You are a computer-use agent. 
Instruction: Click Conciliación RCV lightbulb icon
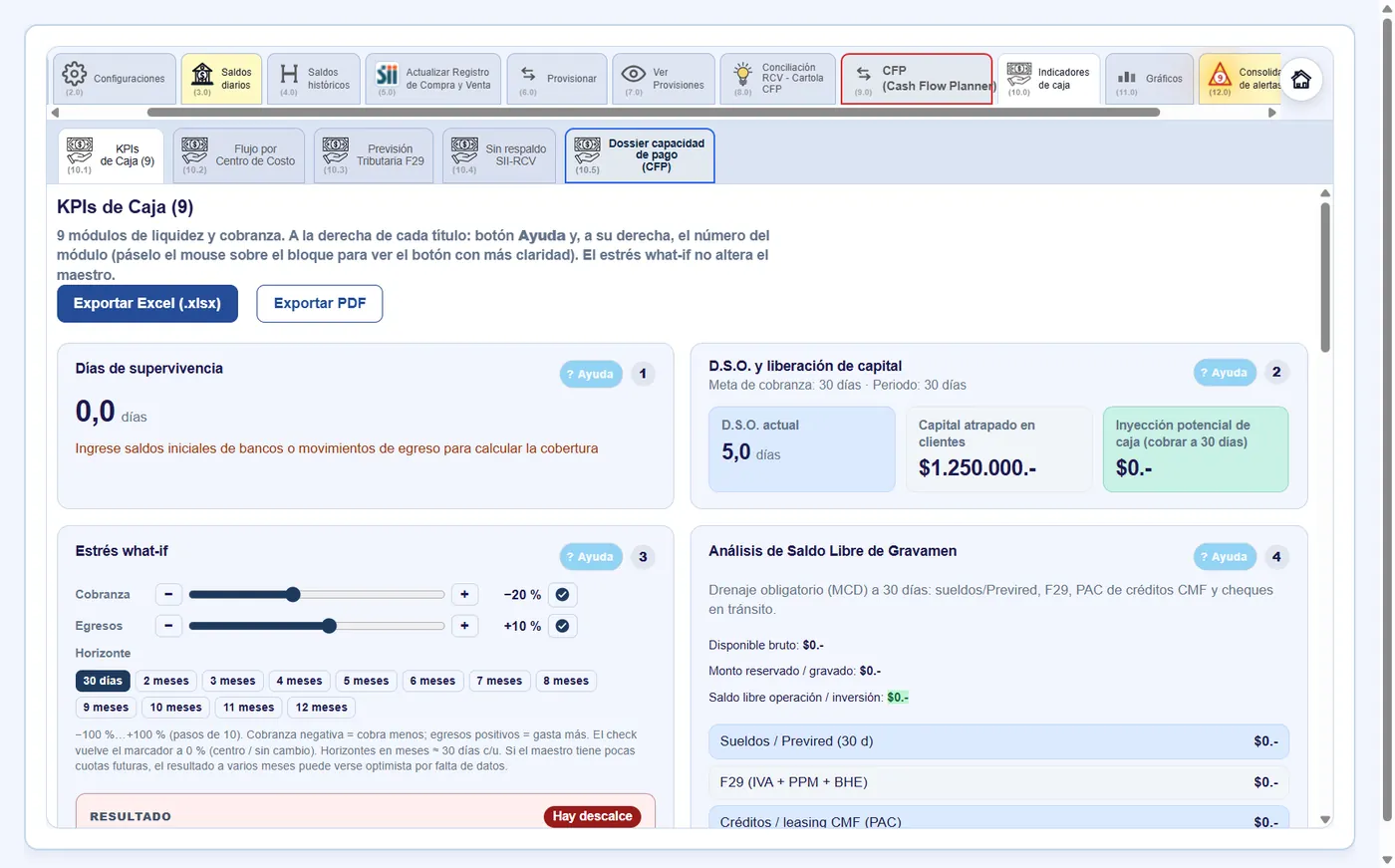[x=743, y=74]
